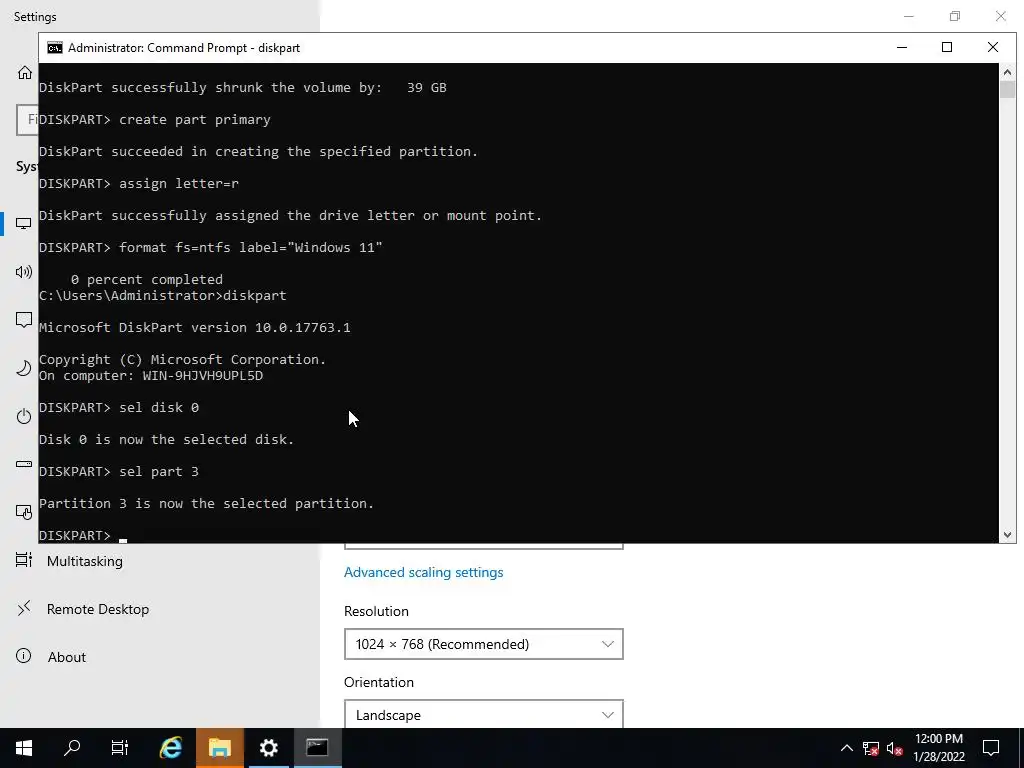
Task: Click 'On computer: WIN-9HJVH9UPL5D' line
Action: [x=151, y=376]
